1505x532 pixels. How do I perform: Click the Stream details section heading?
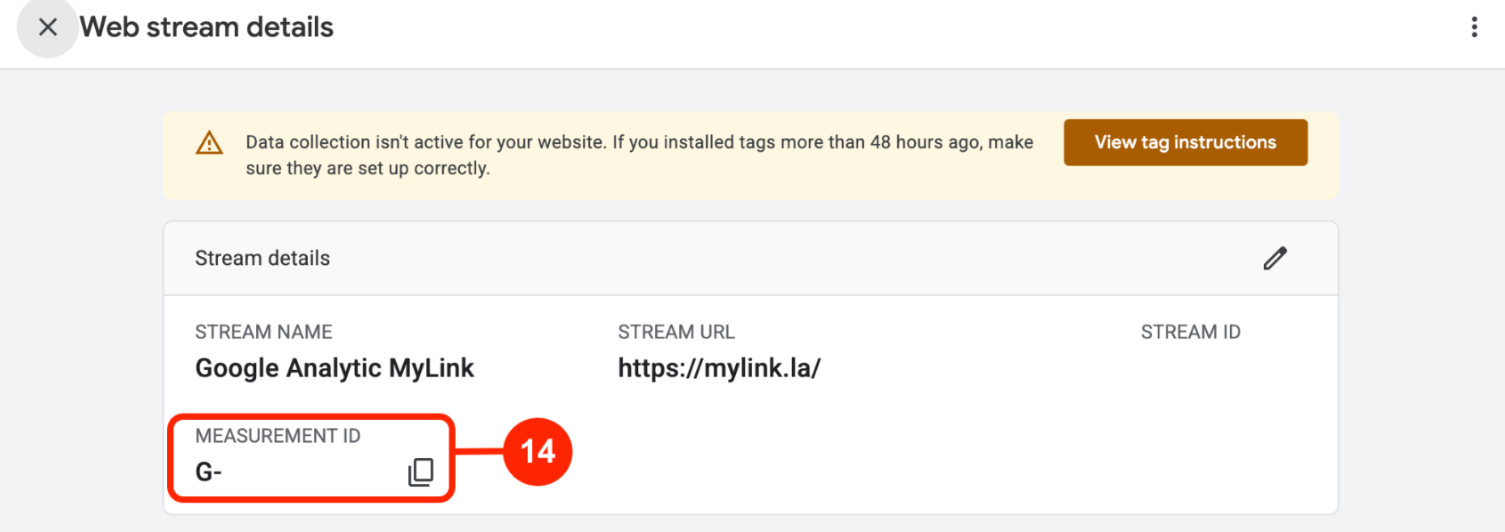point(262,258)
